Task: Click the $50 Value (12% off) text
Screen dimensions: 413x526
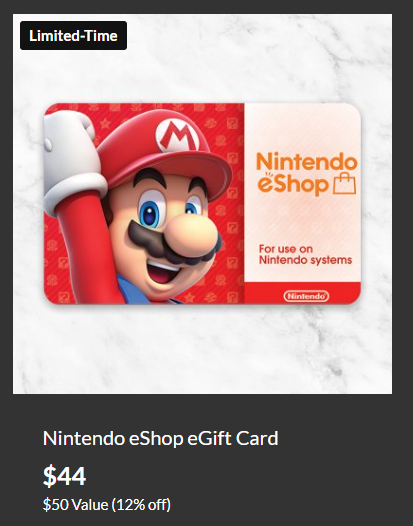Action: 107,505
